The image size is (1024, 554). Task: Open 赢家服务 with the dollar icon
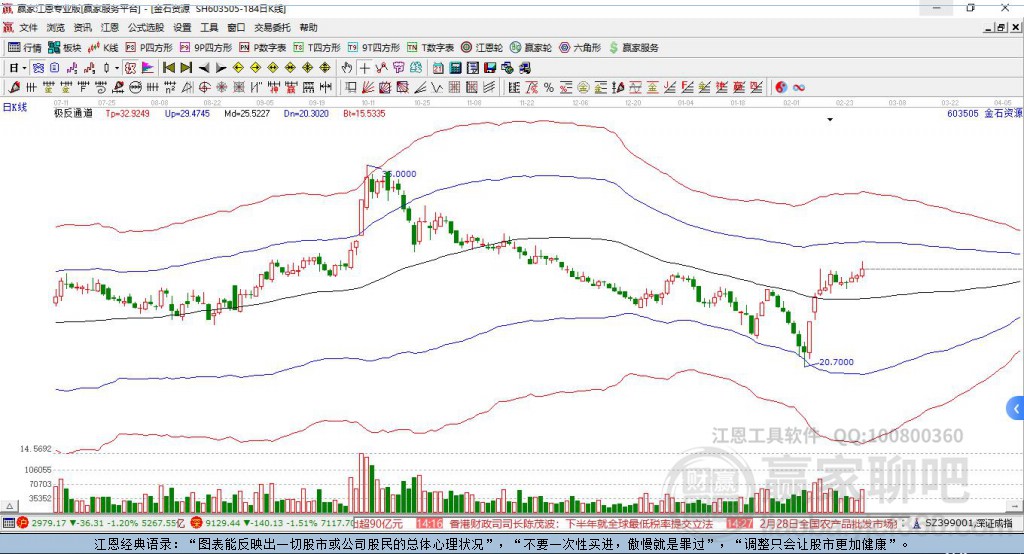tap(633, 48)
